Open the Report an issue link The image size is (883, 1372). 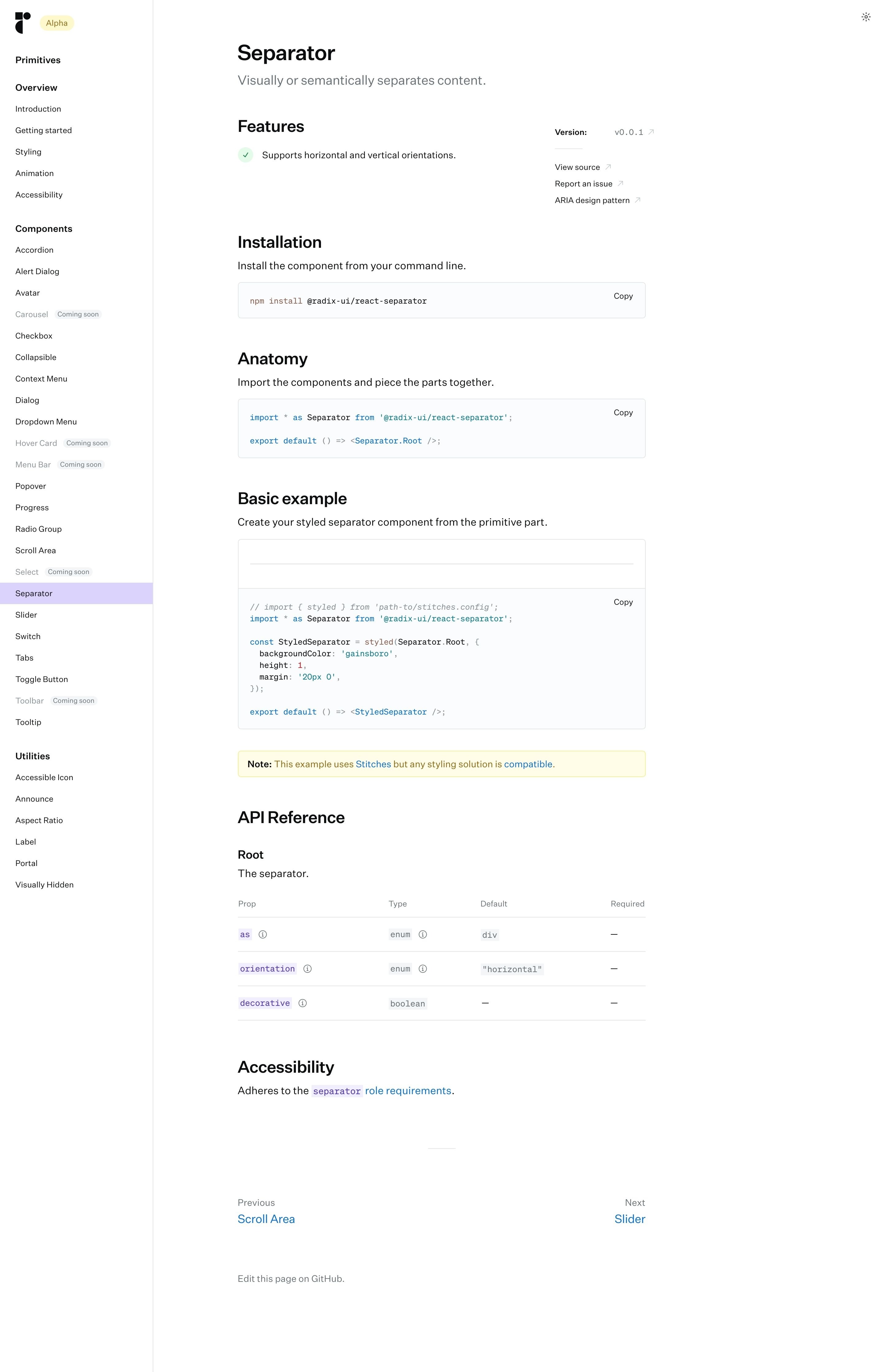pyautogui.click(x=583, y=183)
